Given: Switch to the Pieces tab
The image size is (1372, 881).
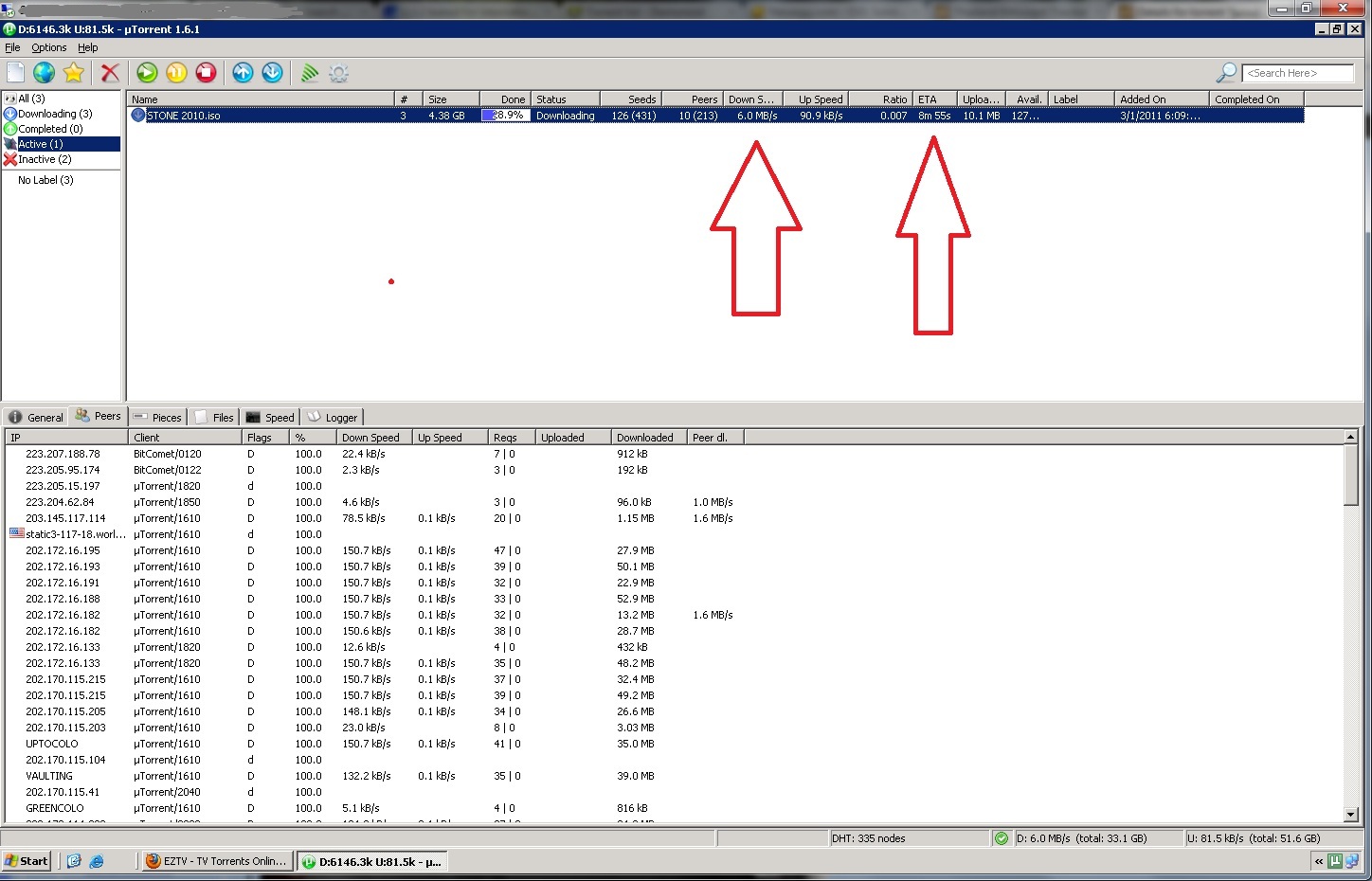Looking at the screenshot, I should (x=157, y=417).
